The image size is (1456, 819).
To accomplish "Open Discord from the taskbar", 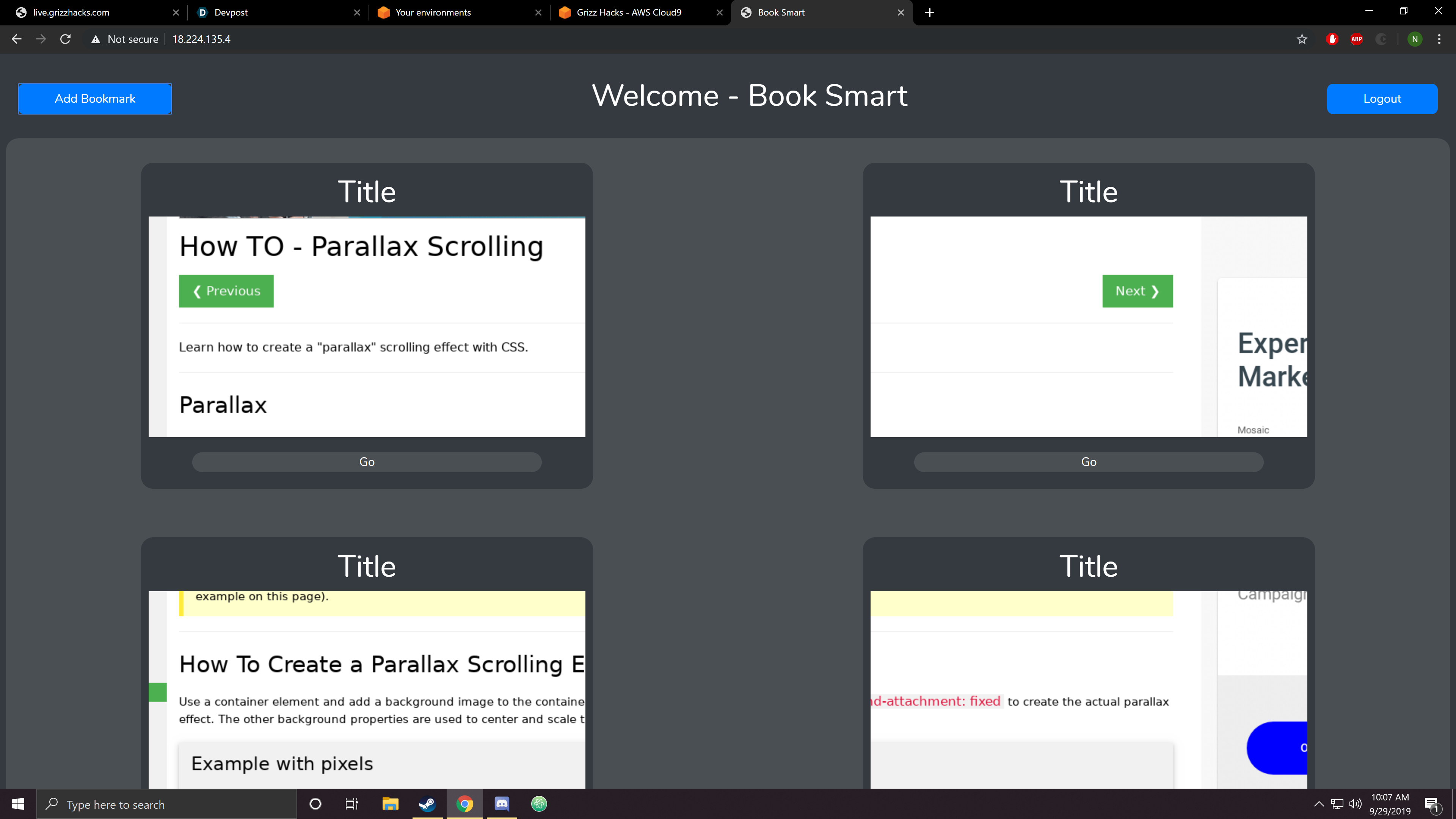I will [502, 804].
